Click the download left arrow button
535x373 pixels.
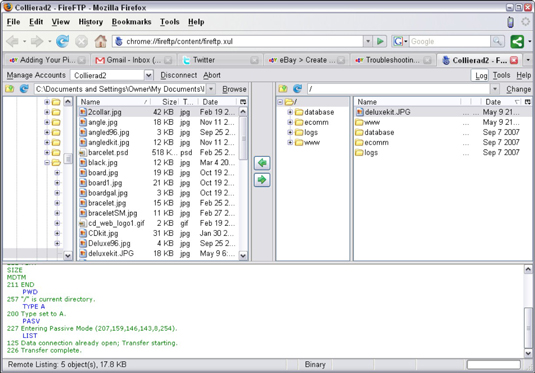[262, 163]
